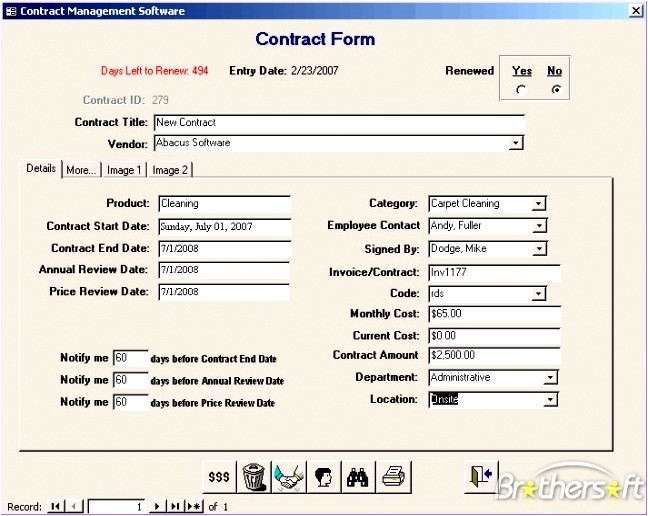Viewport: 648px width, 516px height.
Task: Click the Contract Amount field $2,500.00
Action: coord(495,356)
